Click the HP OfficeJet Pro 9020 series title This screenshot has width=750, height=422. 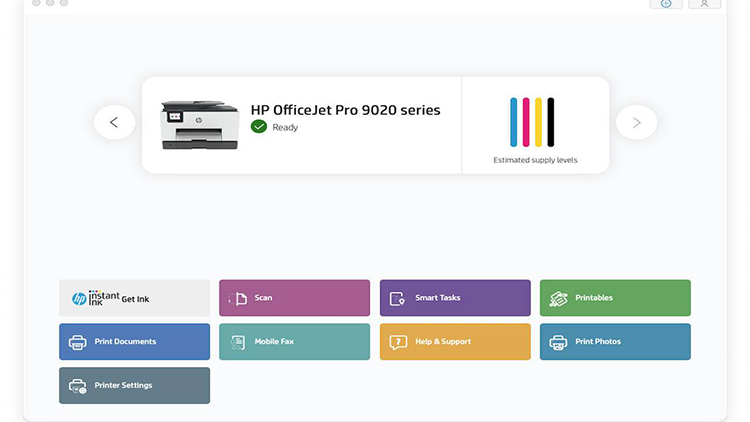pyautogui.click(x=345, y=110)
